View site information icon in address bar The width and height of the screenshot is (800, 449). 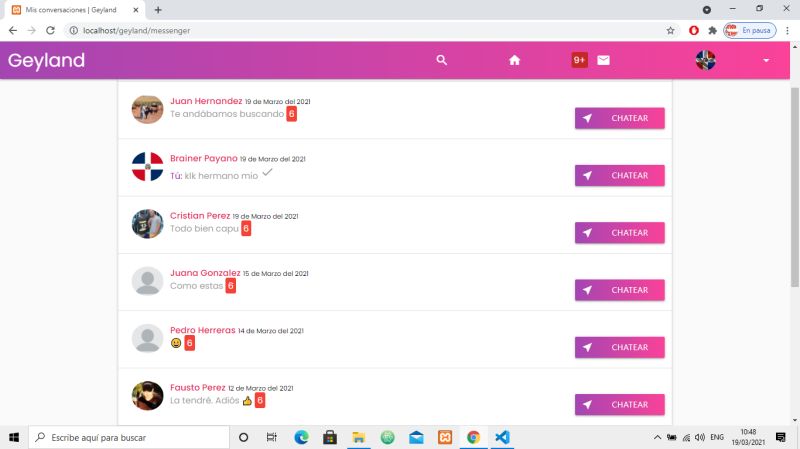pyautogui.click(x=73, y=31)
